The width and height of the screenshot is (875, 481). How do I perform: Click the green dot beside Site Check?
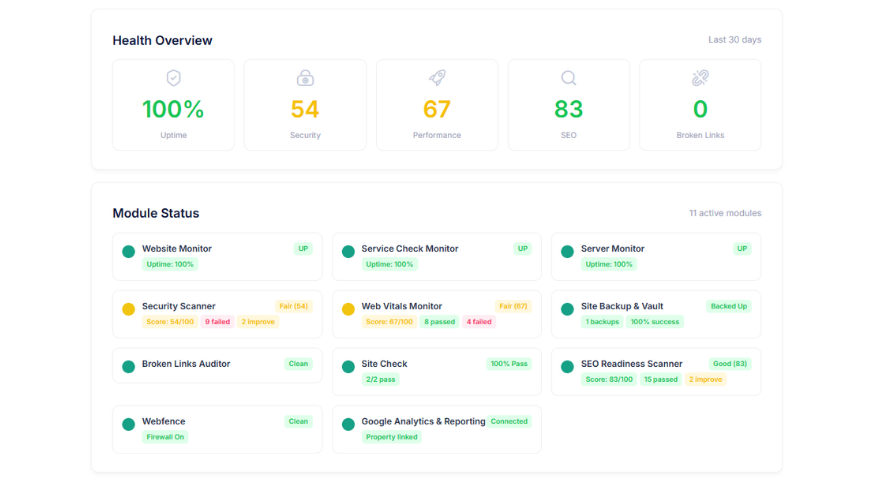coord(348,367)
